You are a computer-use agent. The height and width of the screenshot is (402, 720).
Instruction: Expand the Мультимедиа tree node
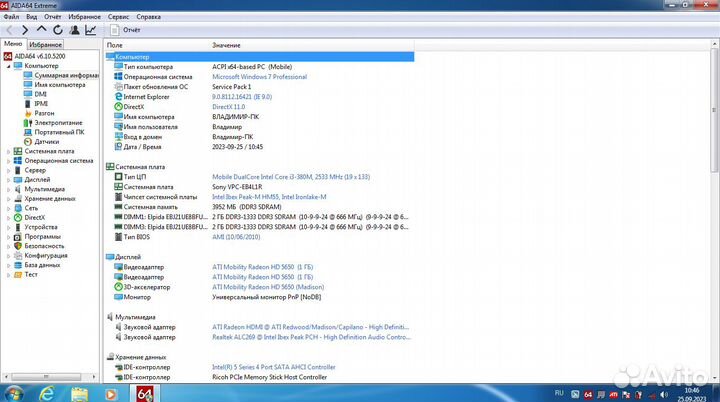[8, 189]
